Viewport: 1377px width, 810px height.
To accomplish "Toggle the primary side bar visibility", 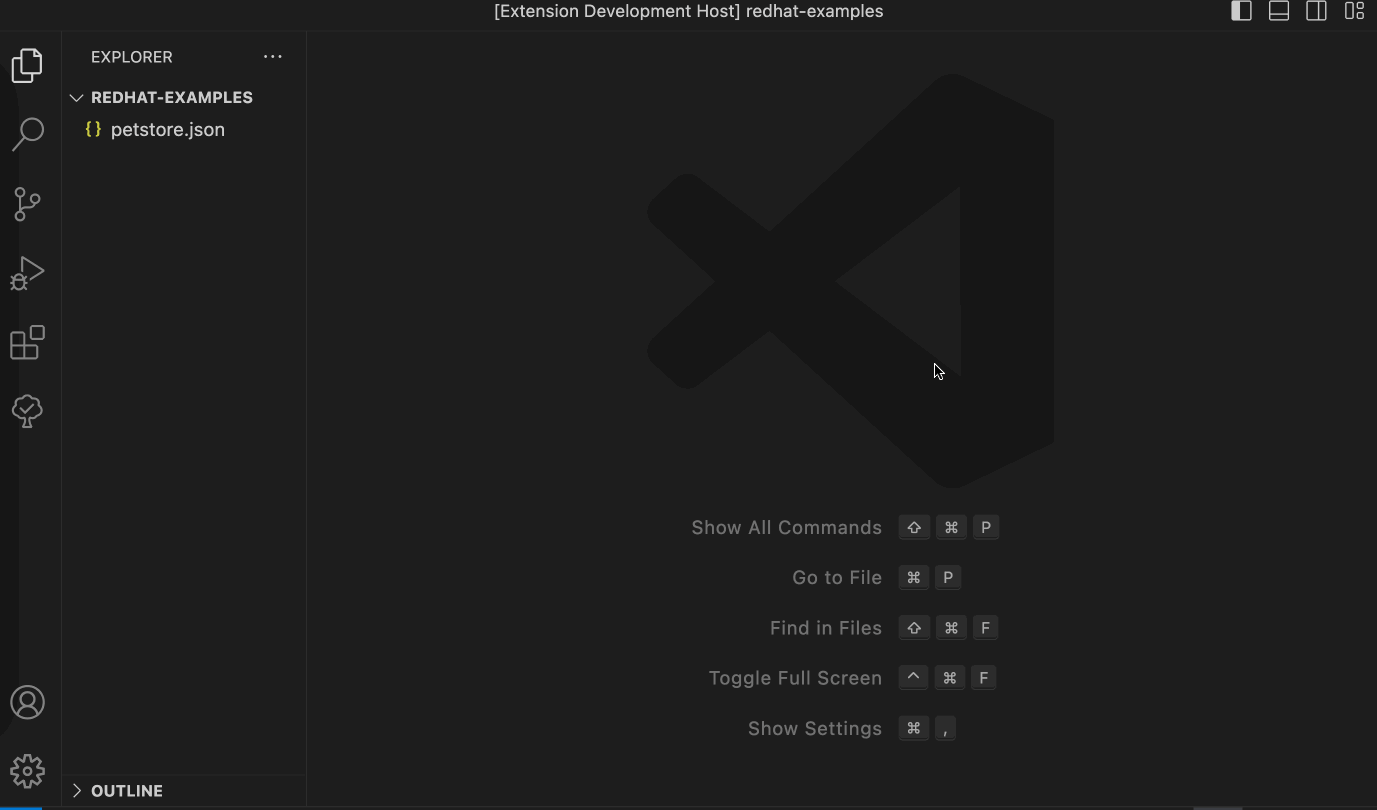I will [x=1241, y=11].
